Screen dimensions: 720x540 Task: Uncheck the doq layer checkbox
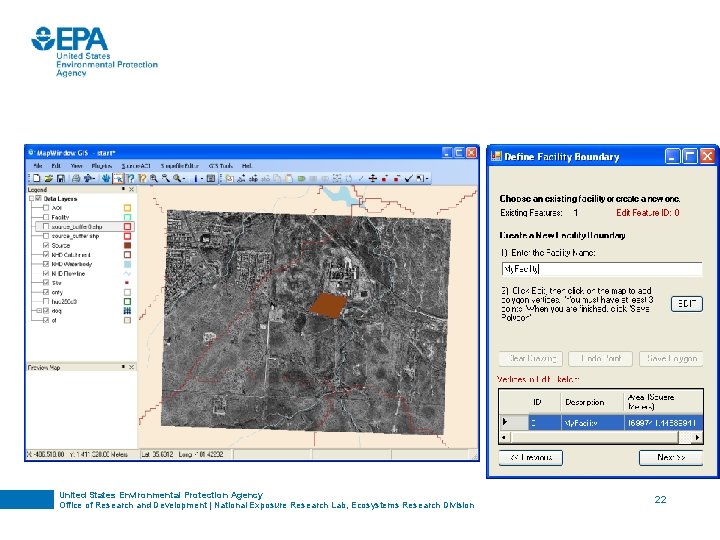pyautogui.click(x=46, y=311)
